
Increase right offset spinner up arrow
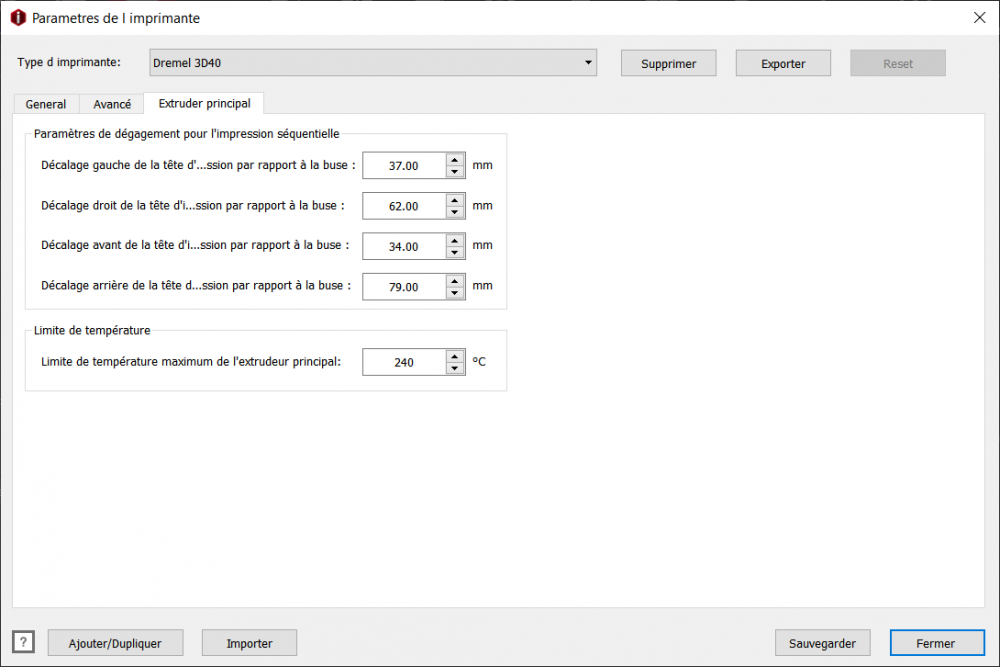(455, 200)
